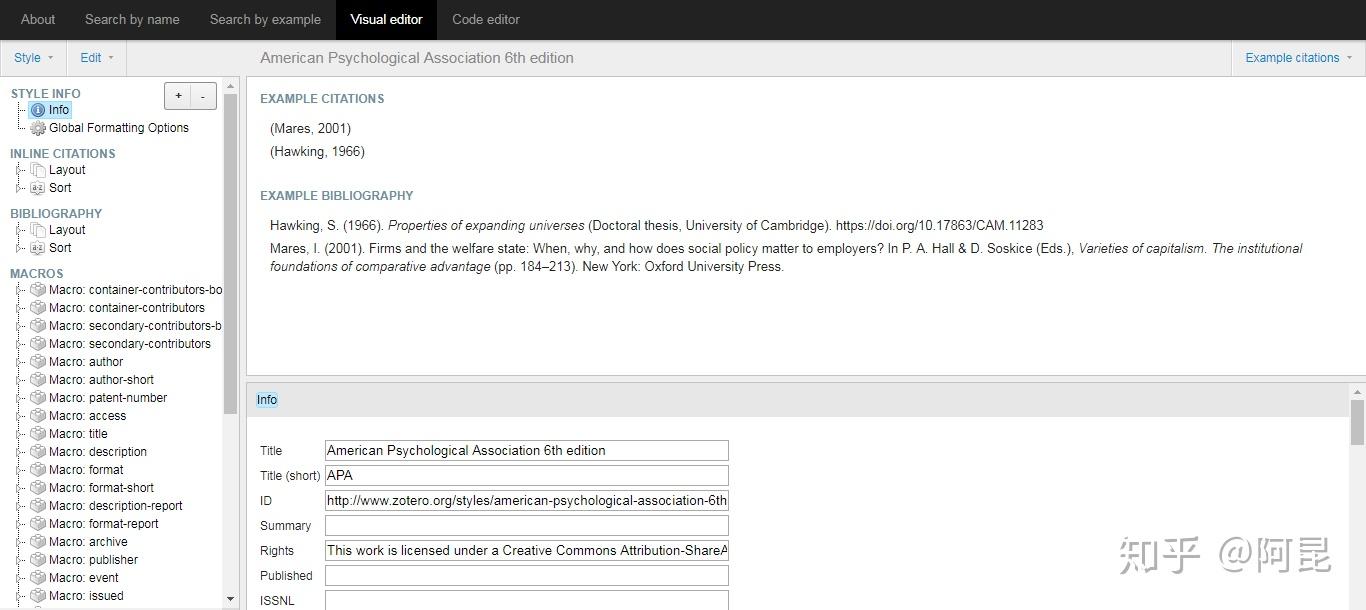Screen dimensions: 1366x610
Task: Click the cube icon of Macro: archive
Action: [x=38, y=542]
